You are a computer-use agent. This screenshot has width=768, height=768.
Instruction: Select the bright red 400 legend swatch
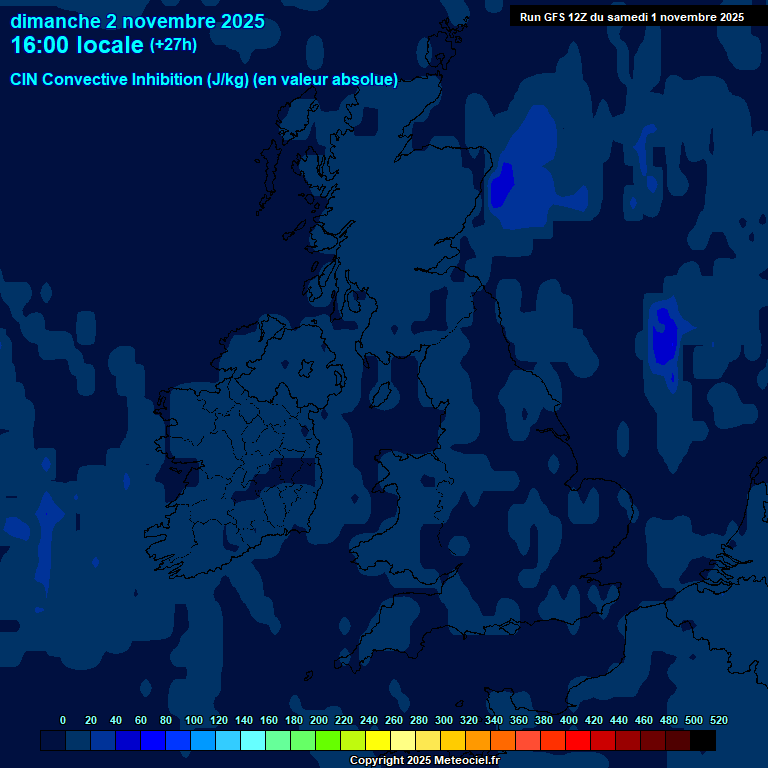point(578,740)
